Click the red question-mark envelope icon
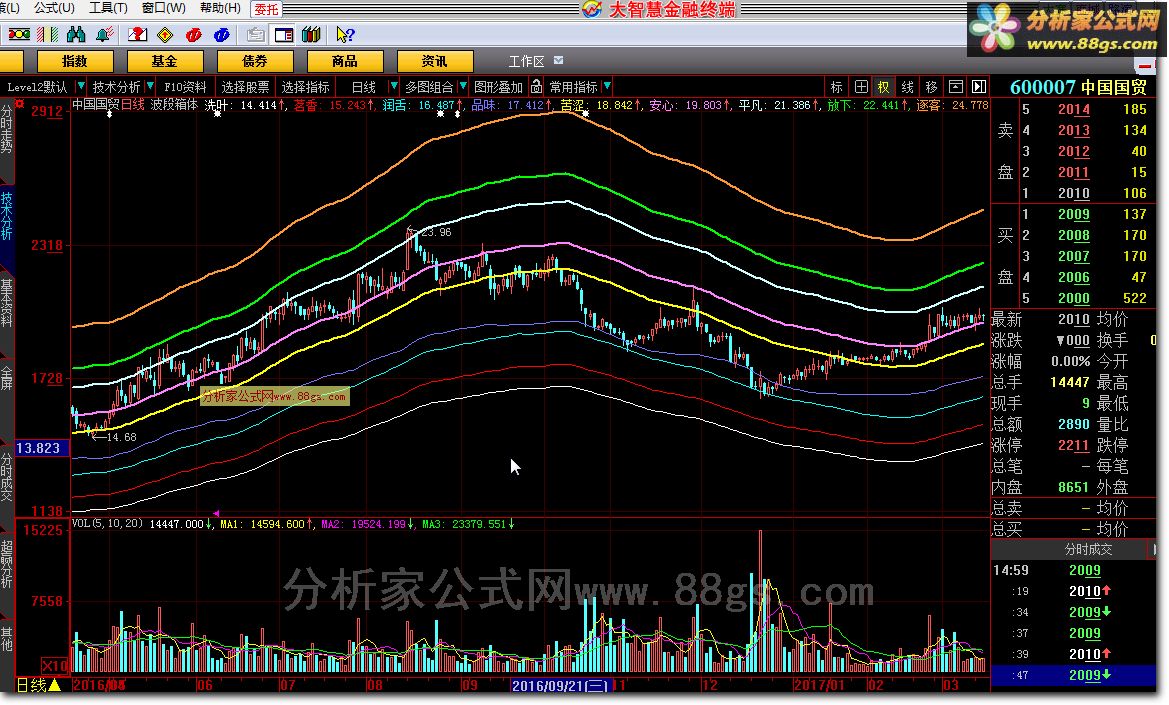 pos(137,34)
